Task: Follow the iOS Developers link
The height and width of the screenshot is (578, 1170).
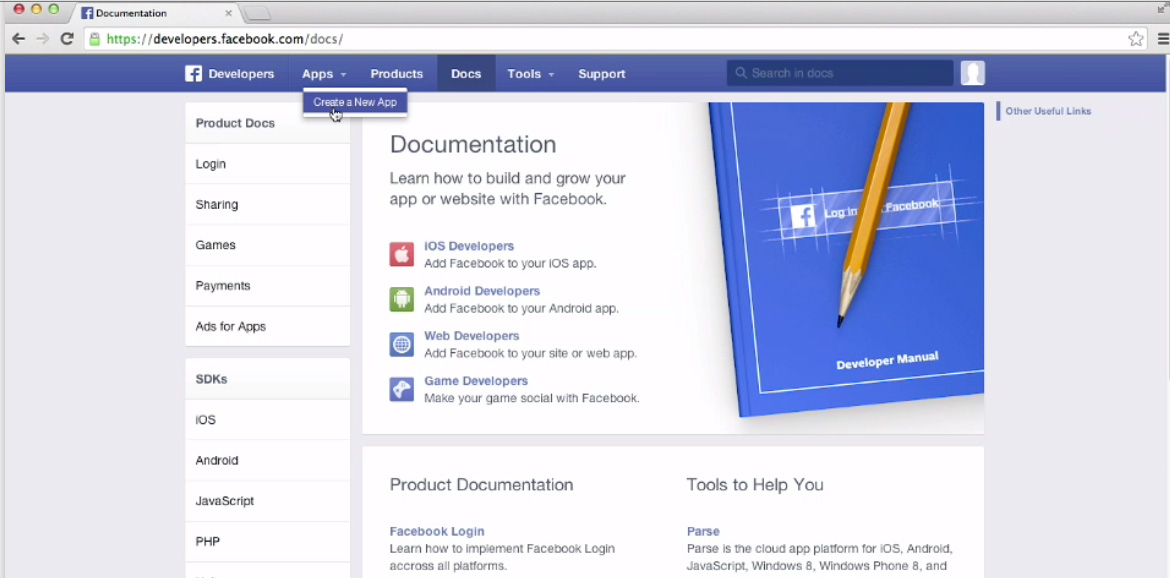Action: pyautogui.click(x=469, y=246)
